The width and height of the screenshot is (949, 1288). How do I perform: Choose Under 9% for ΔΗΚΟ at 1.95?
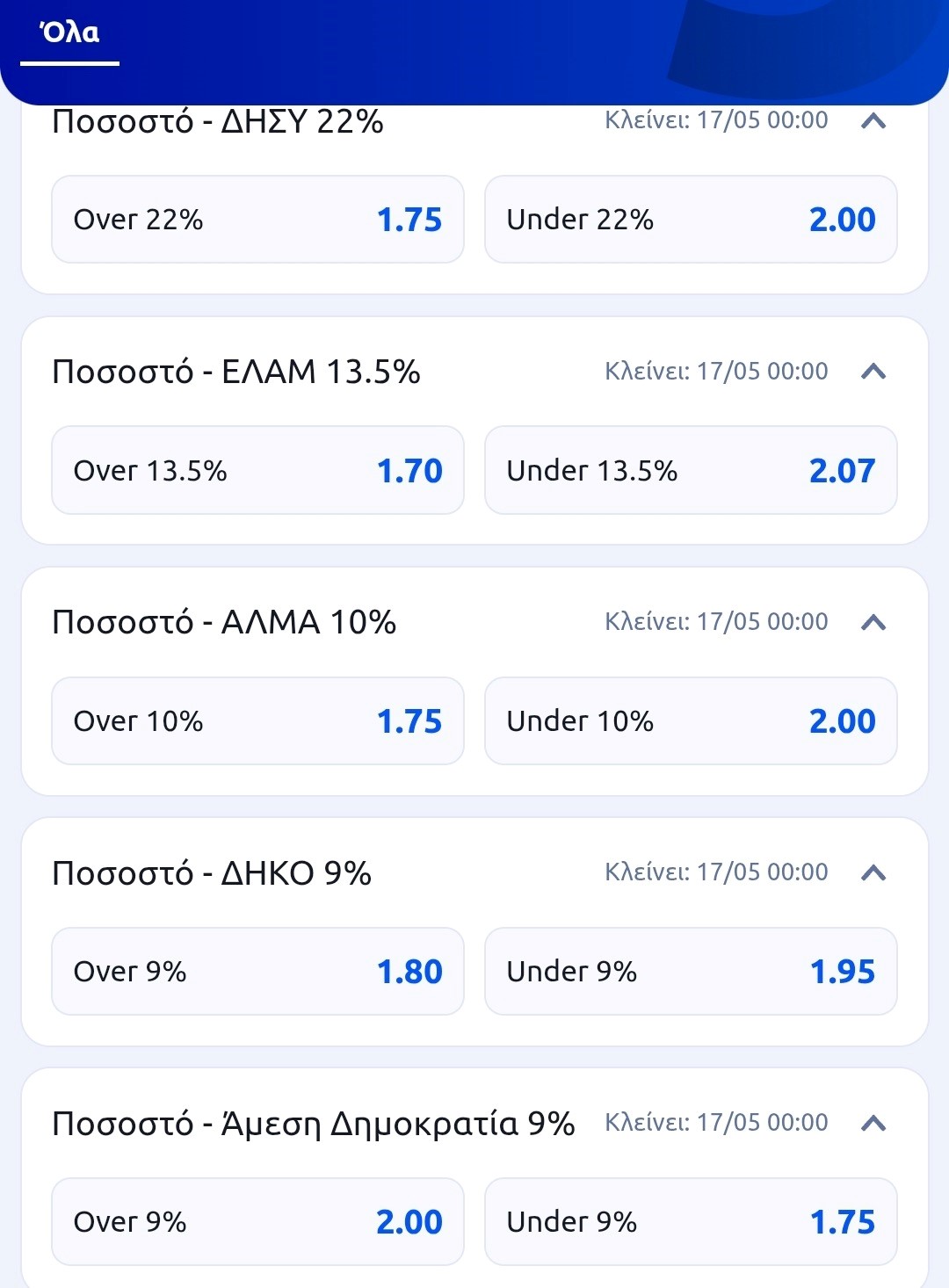691,971
